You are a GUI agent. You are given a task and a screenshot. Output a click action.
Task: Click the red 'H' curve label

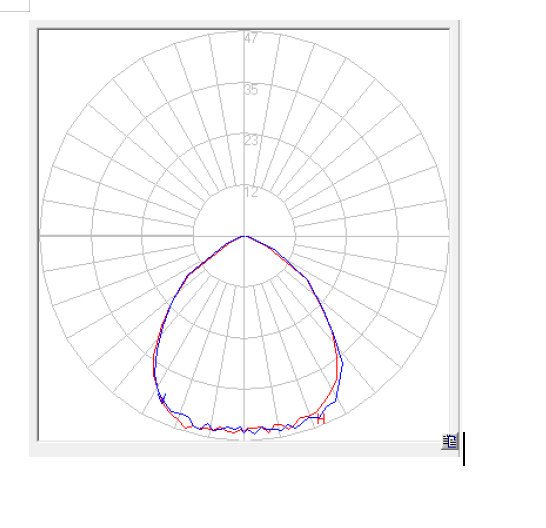click(x=321, y=419)
